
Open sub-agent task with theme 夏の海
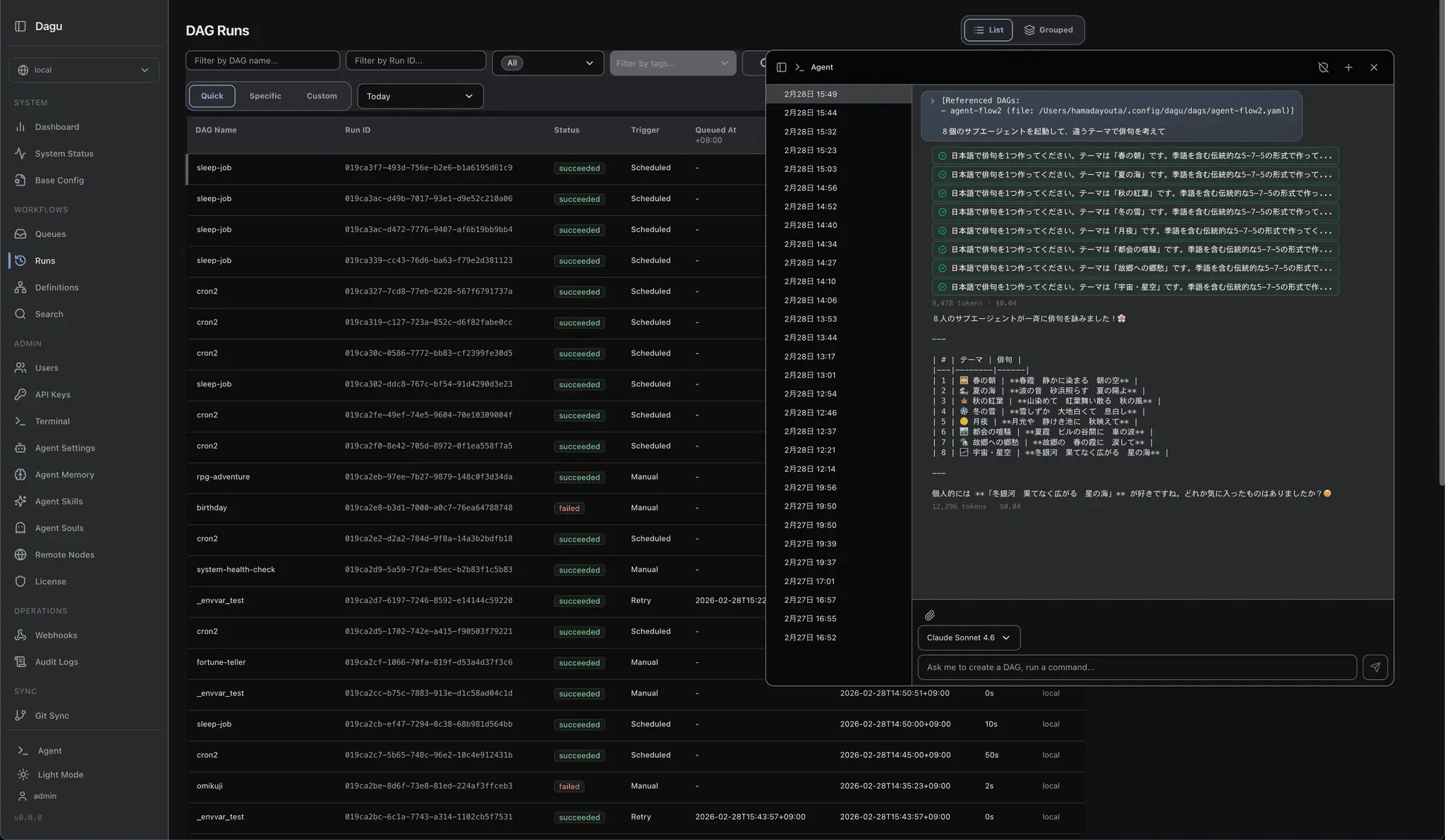(x=1135, y=175)
